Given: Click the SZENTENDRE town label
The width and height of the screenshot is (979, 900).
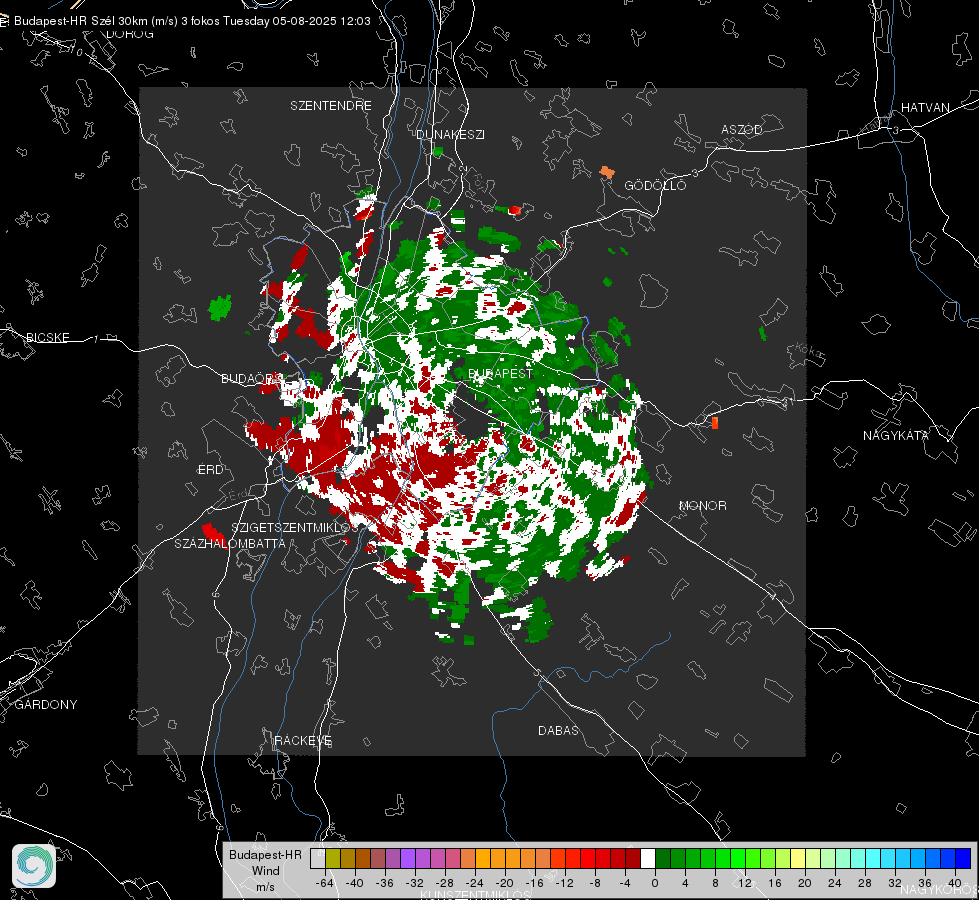Looking at the screenshot, I should tap(331, 106).
